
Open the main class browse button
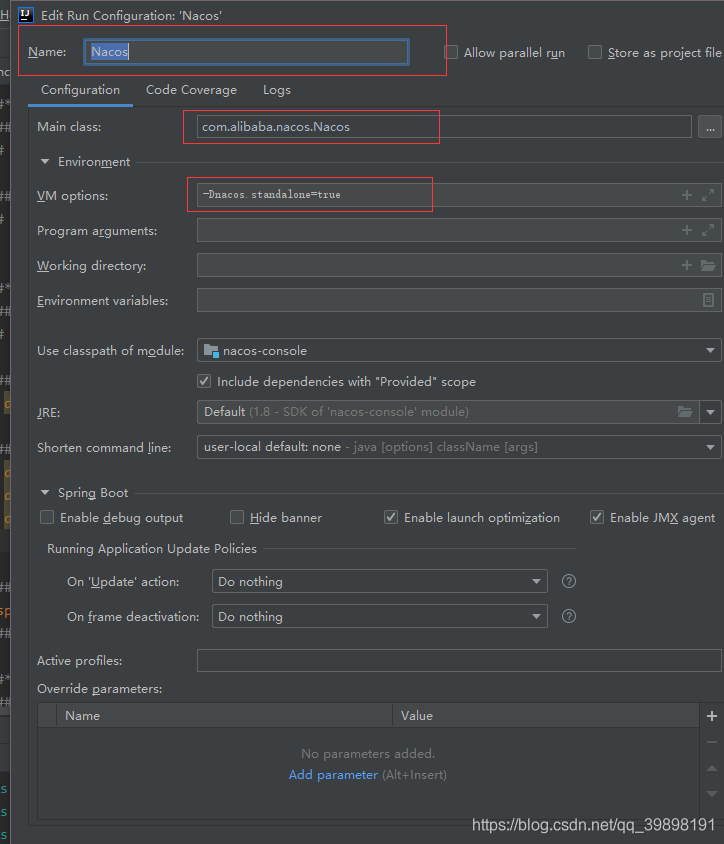pos(709,127)
